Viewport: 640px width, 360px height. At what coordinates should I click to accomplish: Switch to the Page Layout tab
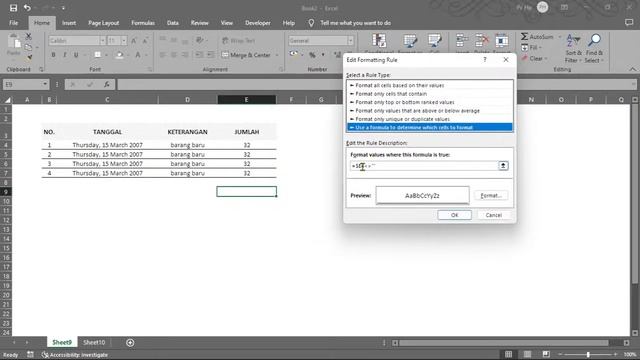pyautogui.click(x=103, y=23)
